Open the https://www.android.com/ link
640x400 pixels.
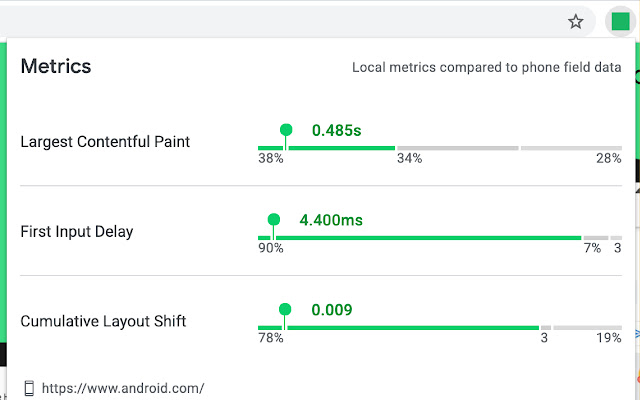coord(123,388)
